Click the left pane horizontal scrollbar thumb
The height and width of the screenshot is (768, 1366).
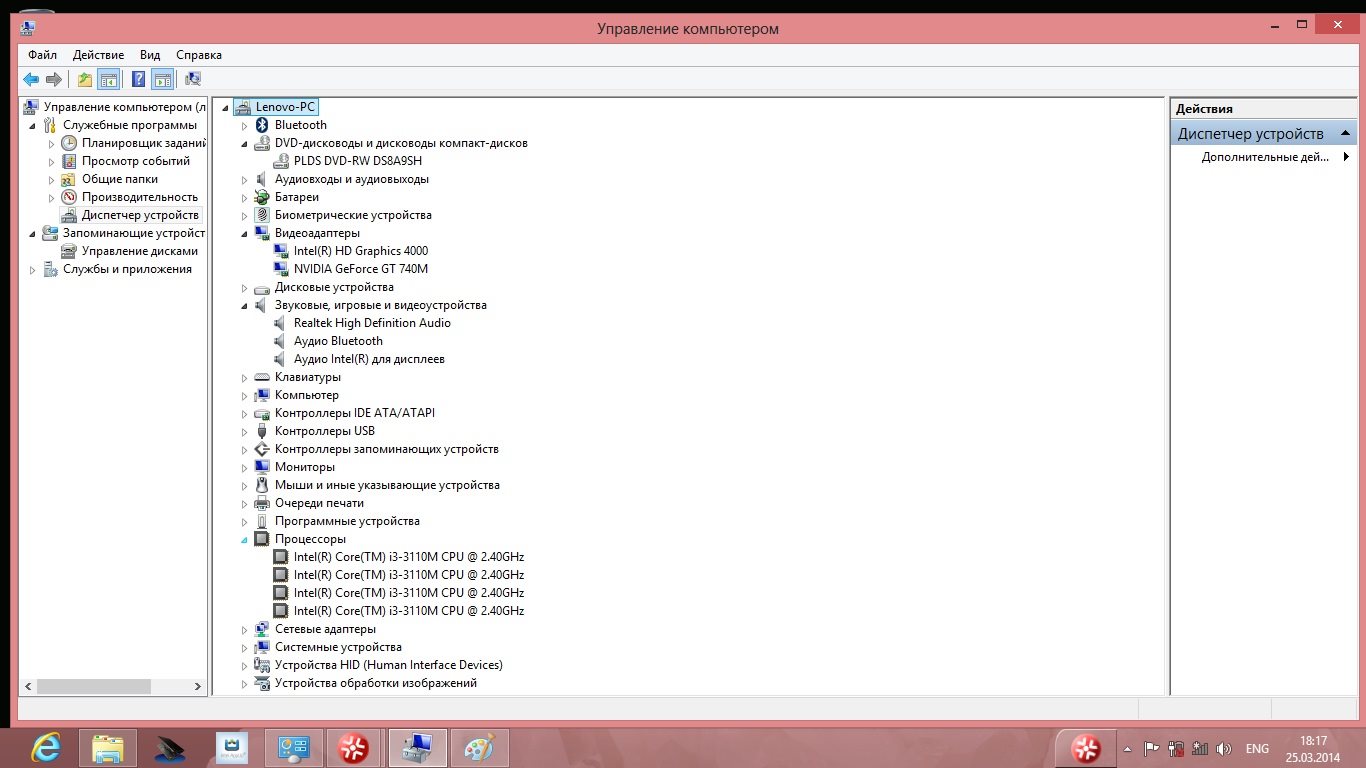point(93,687)
